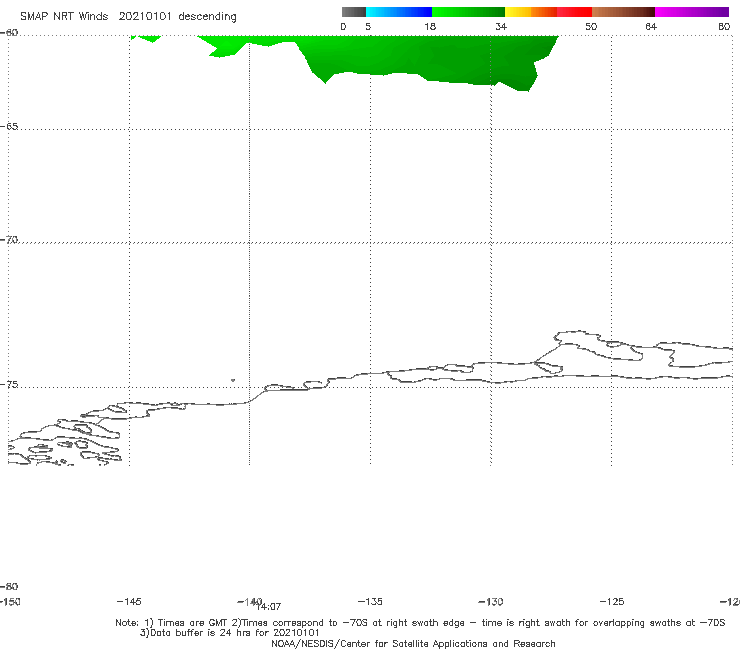Click the color scale label '18'
The height and width of the screenshot is (650, 740).
tap(430, 27)
